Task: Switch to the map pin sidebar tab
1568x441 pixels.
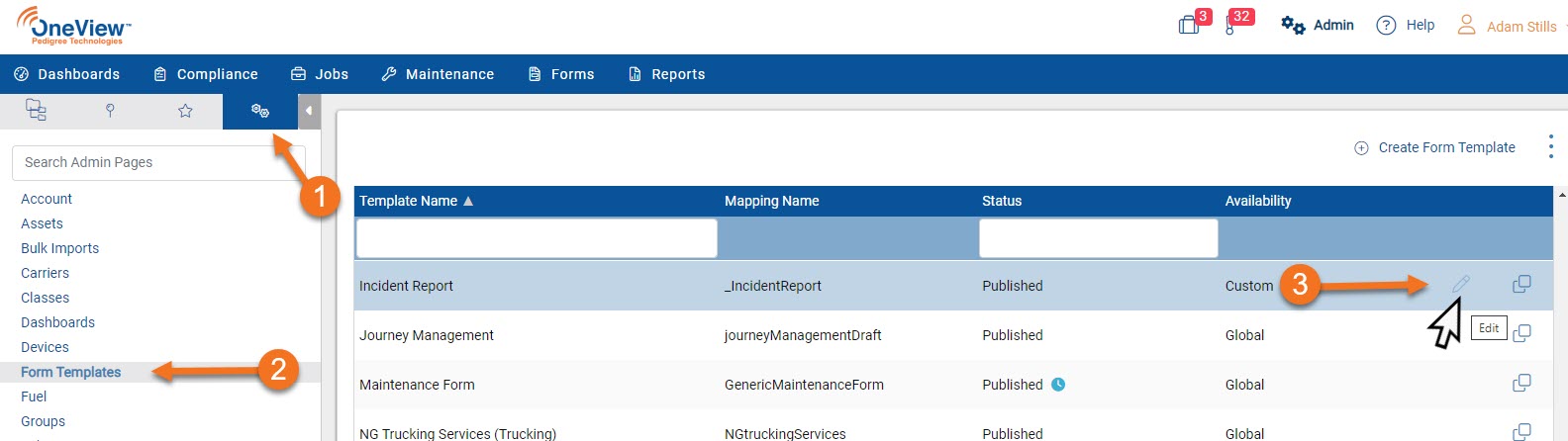Action: click(110, 111)
